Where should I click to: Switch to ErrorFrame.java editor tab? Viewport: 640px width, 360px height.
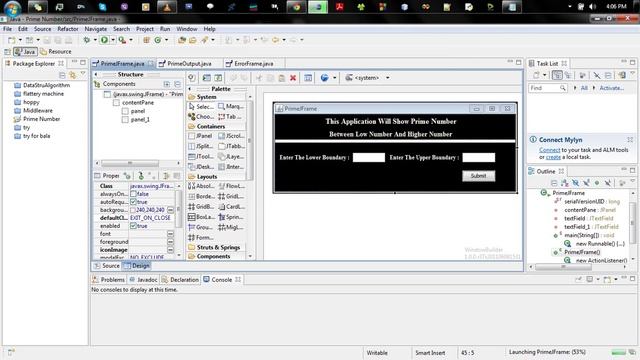pos(254,64)
